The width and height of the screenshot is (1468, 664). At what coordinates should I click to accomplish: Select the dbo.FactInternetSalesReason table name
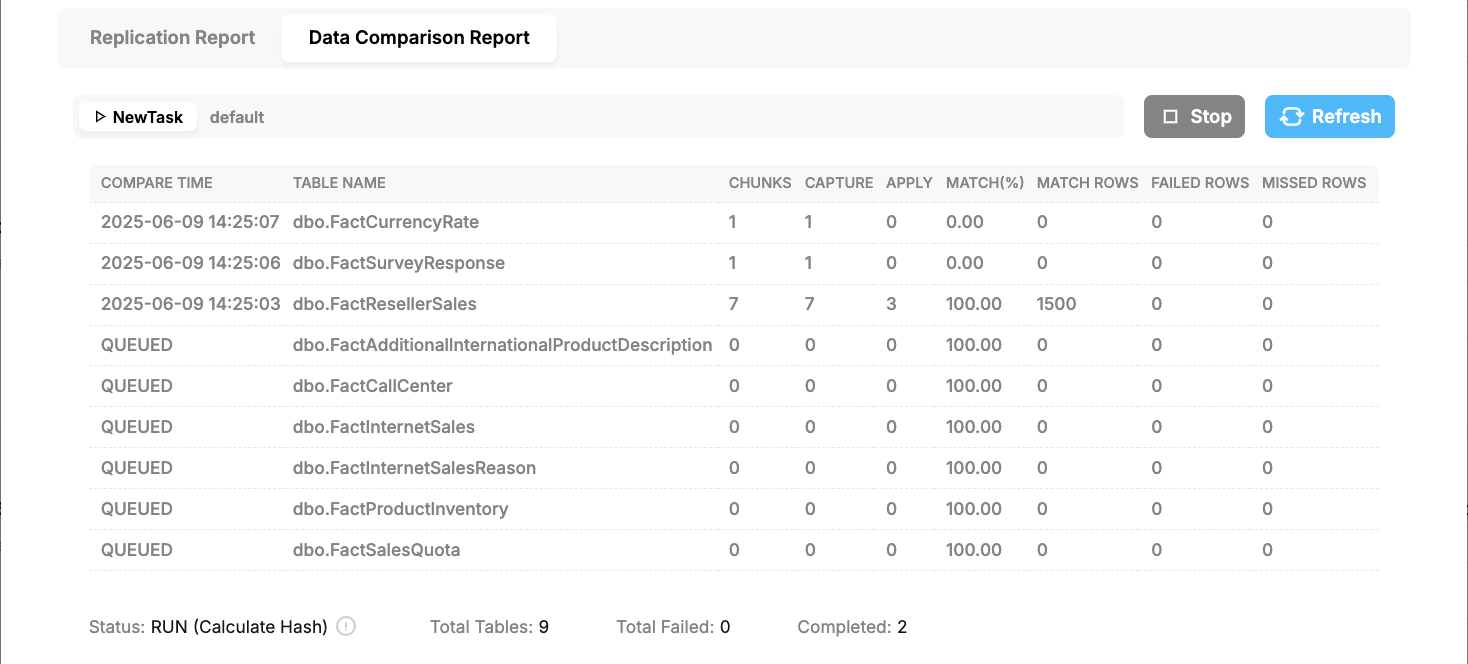[x=415, y=468]
